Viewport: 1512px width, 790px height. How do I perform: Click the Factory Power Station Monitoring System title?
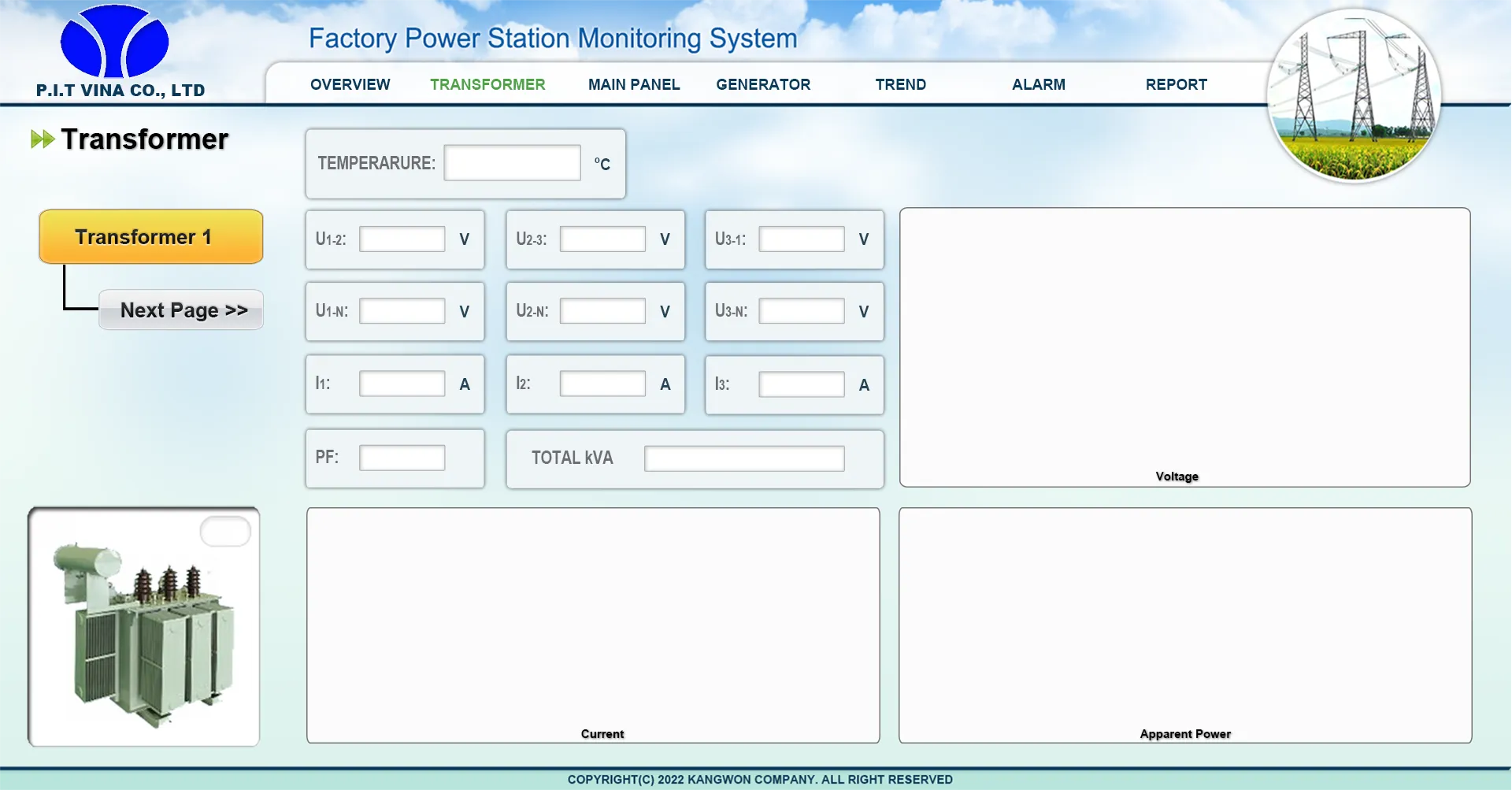pos(553,38)
